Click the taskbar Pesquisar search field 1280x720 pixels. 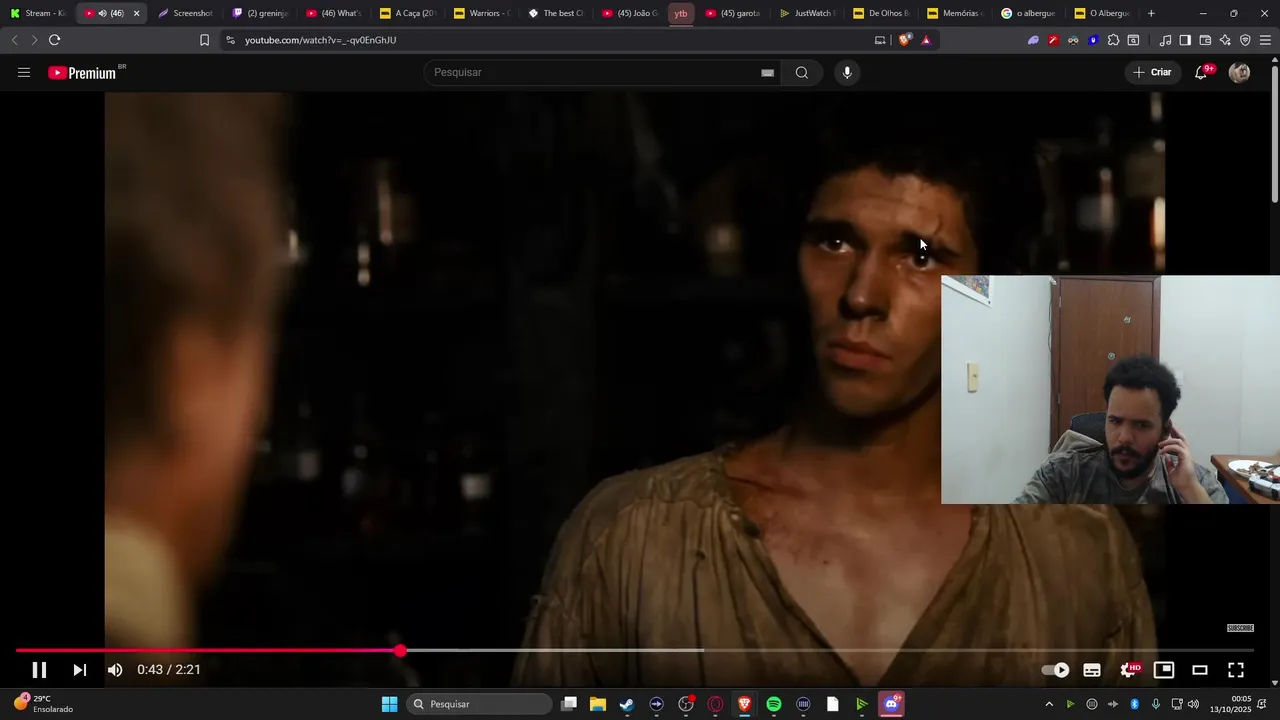480,704
